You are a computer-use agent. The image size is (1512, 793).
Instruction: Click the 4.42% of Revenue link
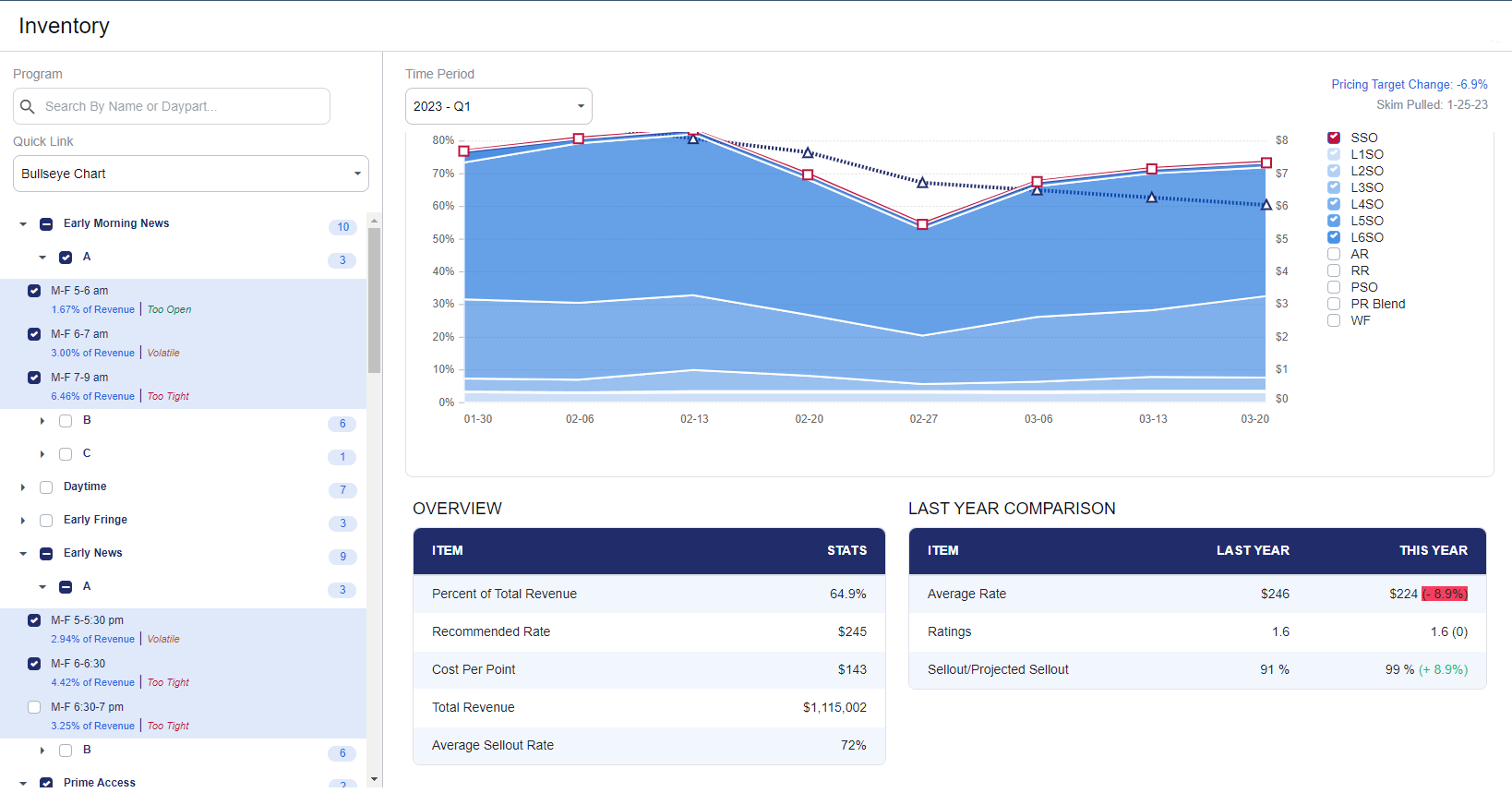pos(93,682)
